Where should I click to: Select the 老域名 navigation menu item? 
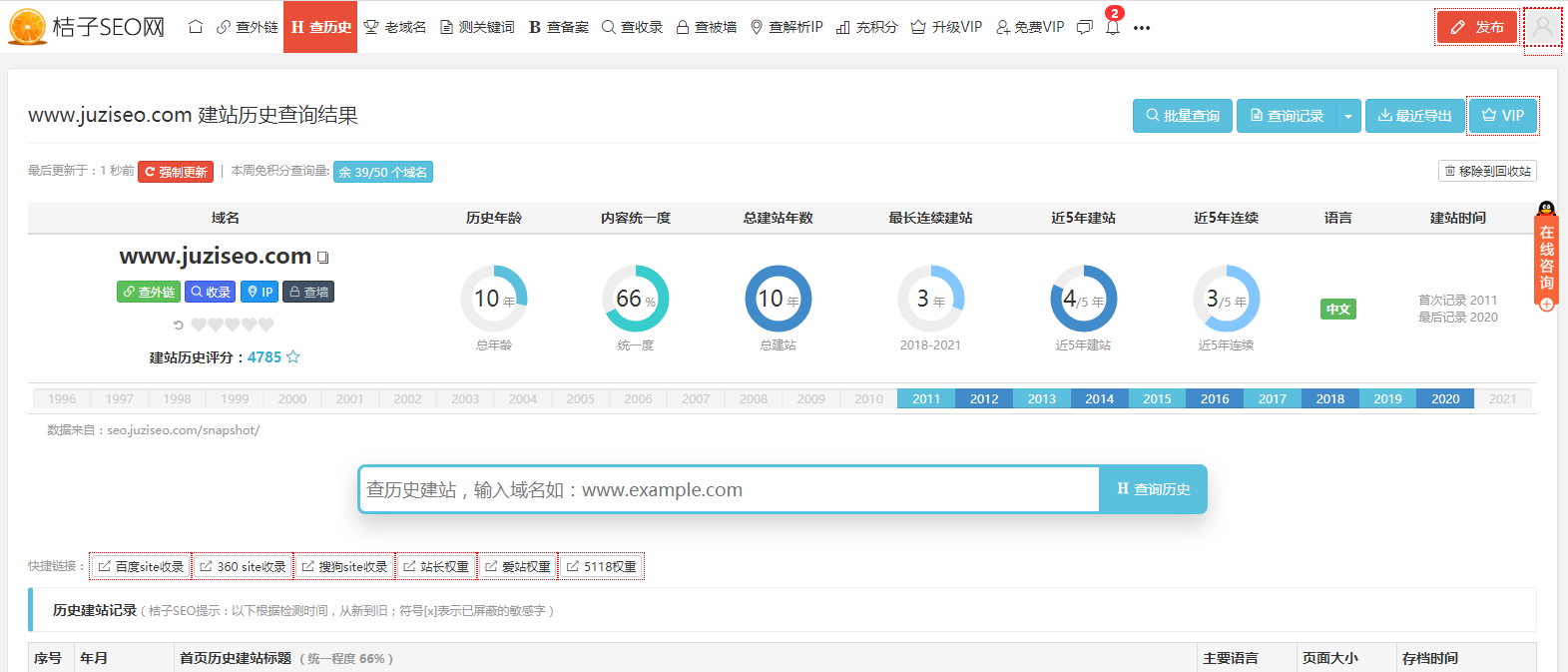point(395,27)
